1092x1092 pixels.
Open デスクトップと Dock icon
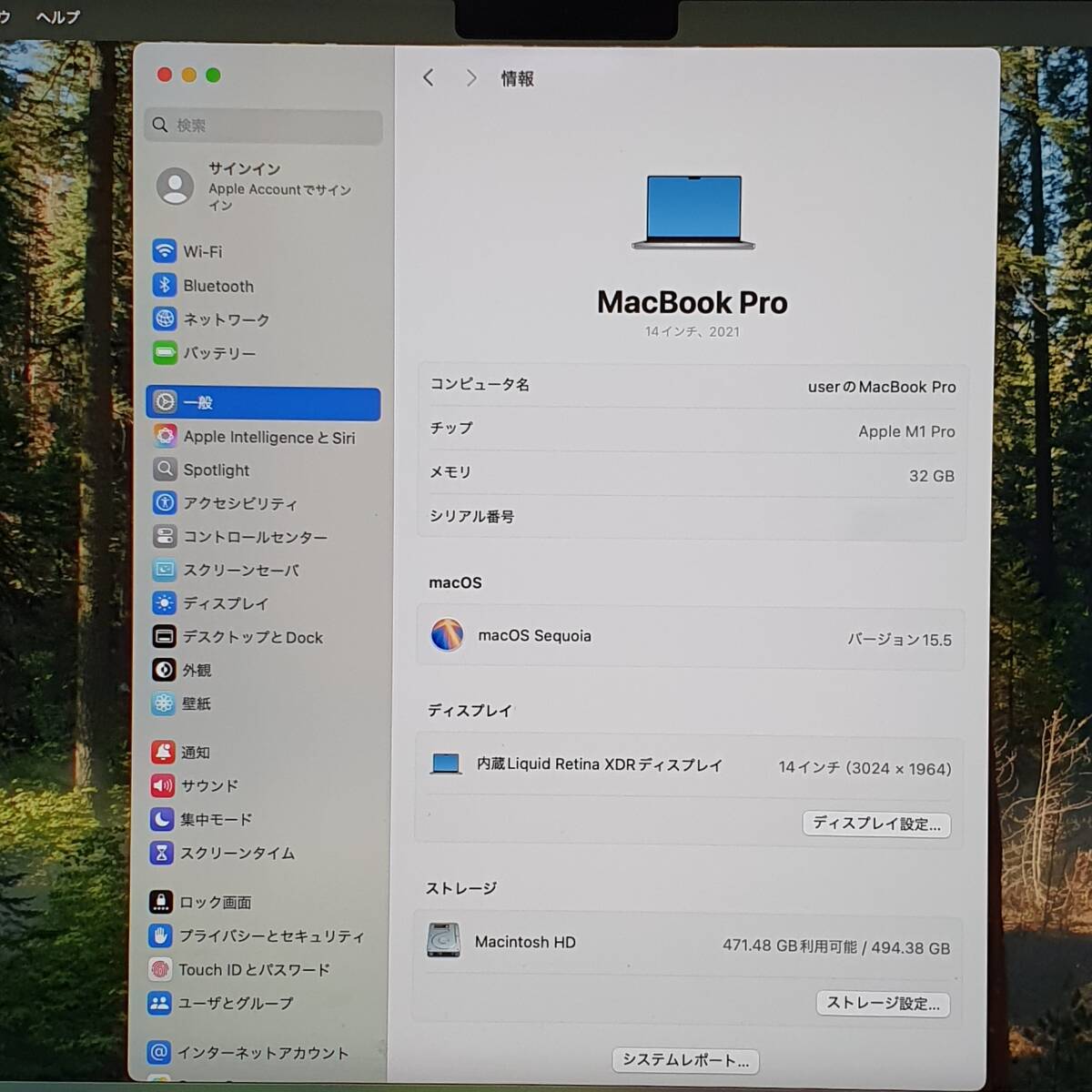click(164, 636)
